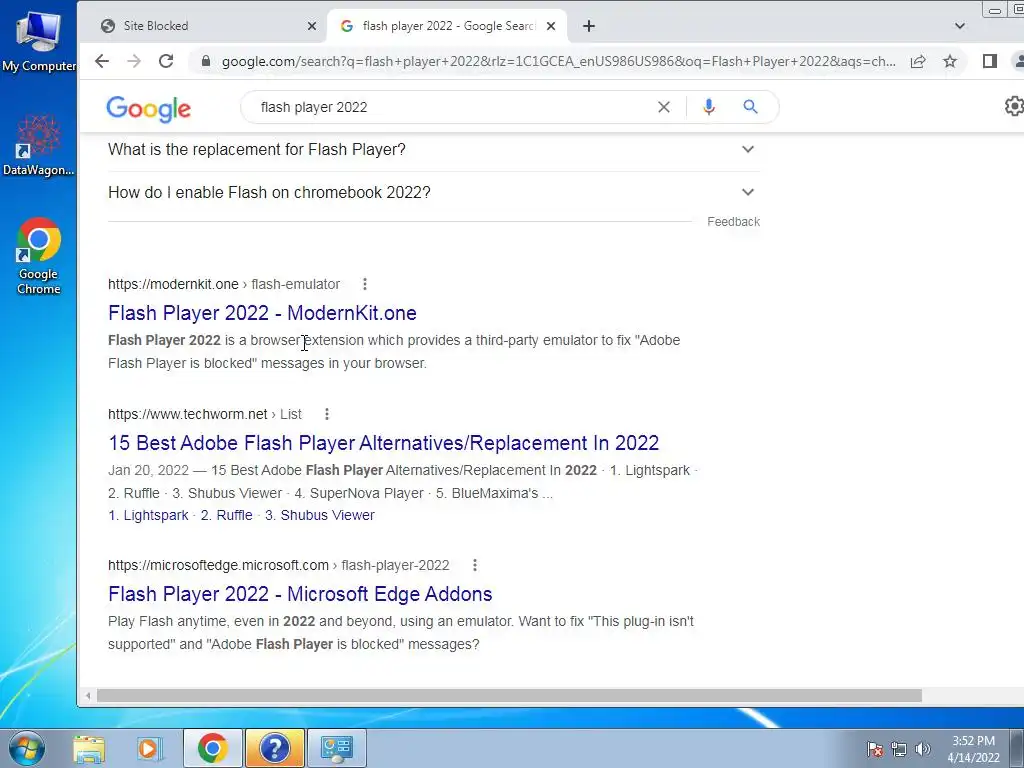Click the browser forward arrow
The image size is (1024, 768).
click(x=134, y=61)
